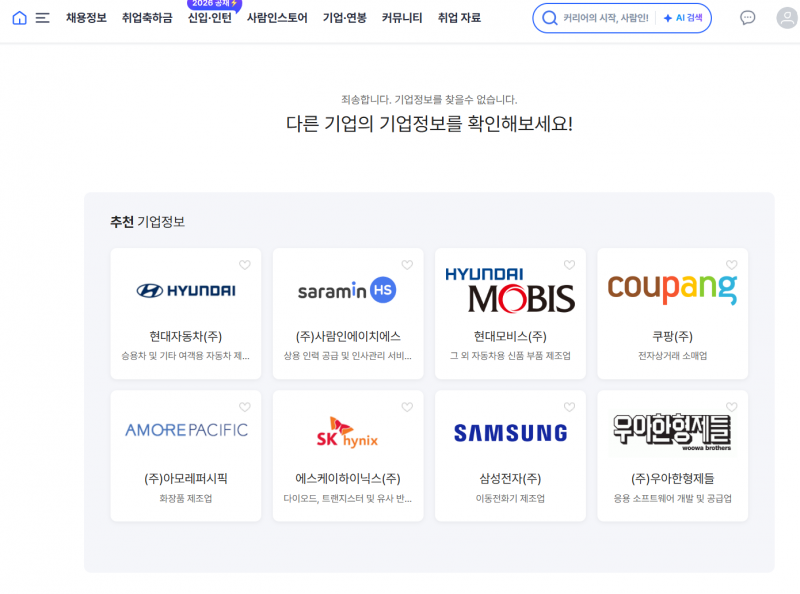Toggle the heart on the 쿠팡 card
Viewport: 800px width, 594px height.
731,265
